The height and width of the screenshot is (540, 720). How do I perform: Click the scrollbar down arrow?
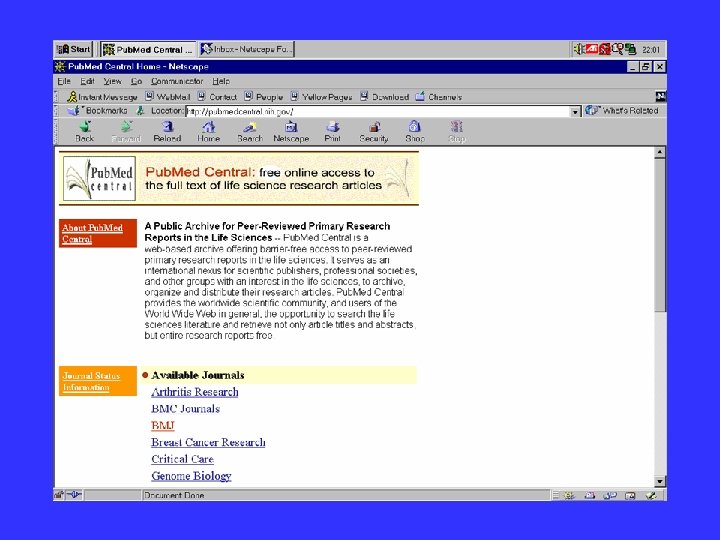tap(660, 481)
